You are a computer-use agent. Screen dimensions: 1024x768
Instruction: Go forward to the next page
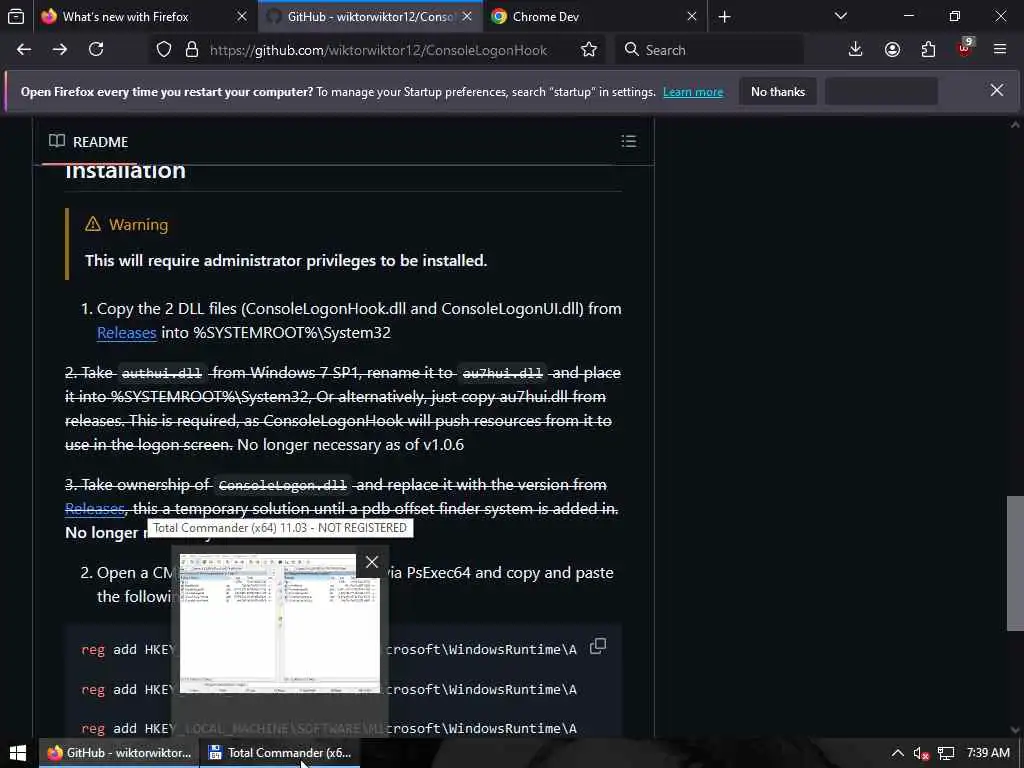[60, 50]
